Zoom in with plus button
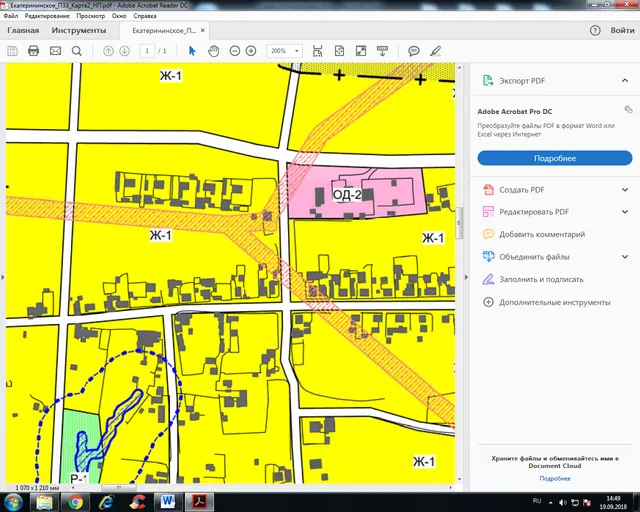This screenshot has height=512, width=640. pos(251,51)
